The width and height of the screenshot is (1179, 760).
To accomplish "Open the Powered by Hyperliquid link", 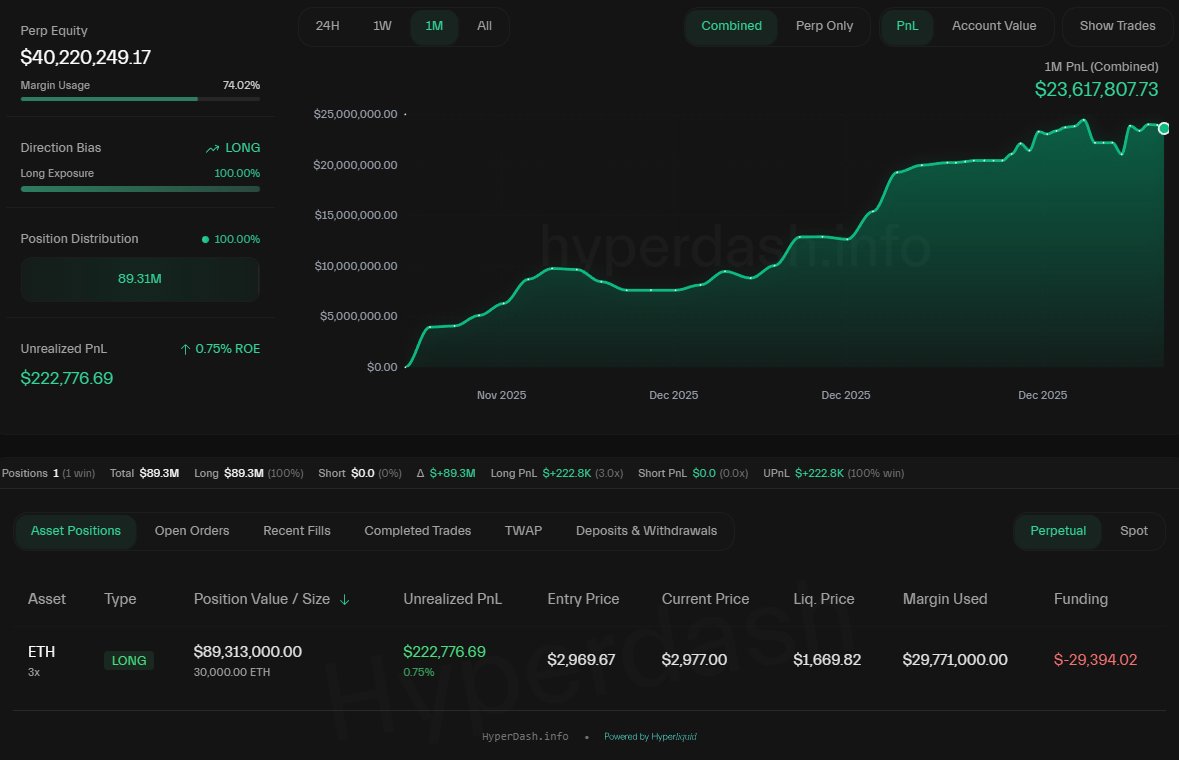I will point(650,737).
